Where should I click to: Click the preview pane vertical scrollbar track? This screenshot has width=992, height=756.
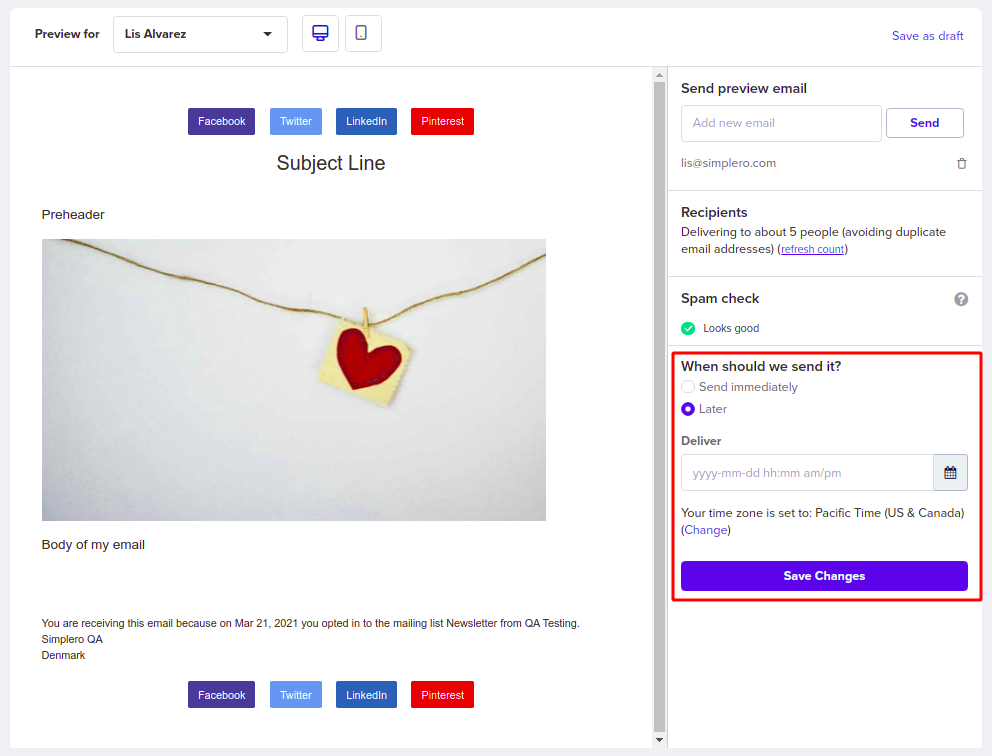(x=659, y=407)
